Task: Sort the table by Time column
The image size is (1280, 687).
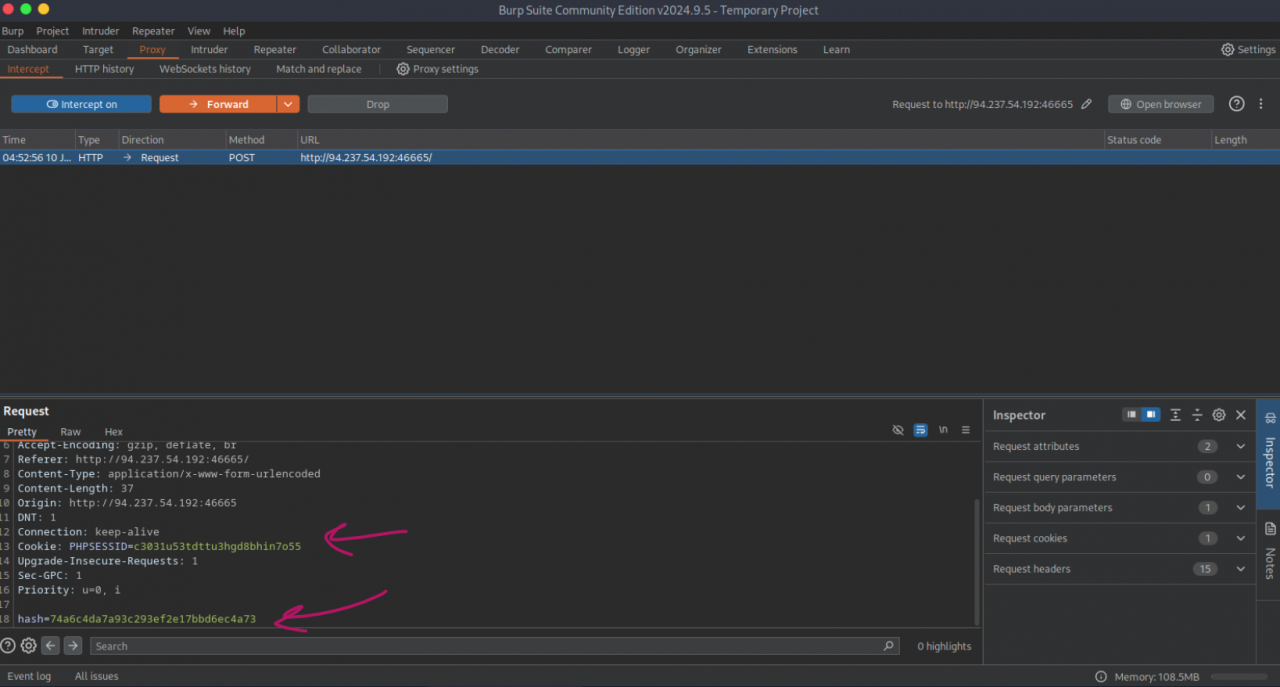Action: tap(37, 140)
